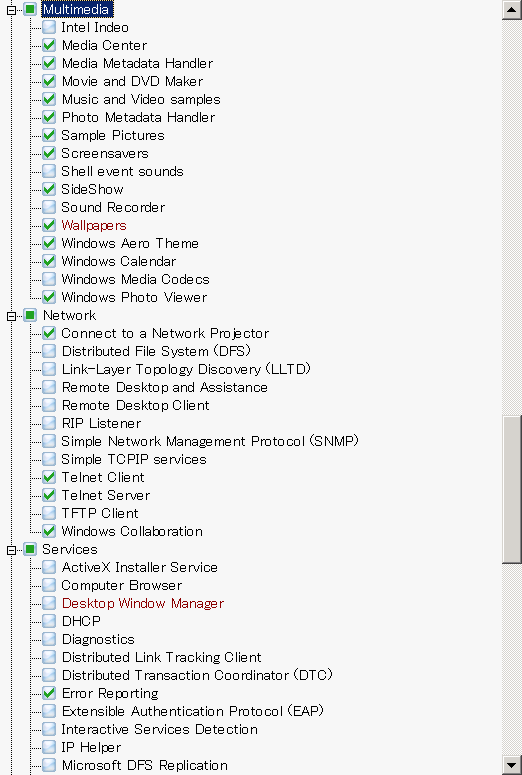Select the Multimedia tree label
522x775 pixels.
(x=76, y=9)
